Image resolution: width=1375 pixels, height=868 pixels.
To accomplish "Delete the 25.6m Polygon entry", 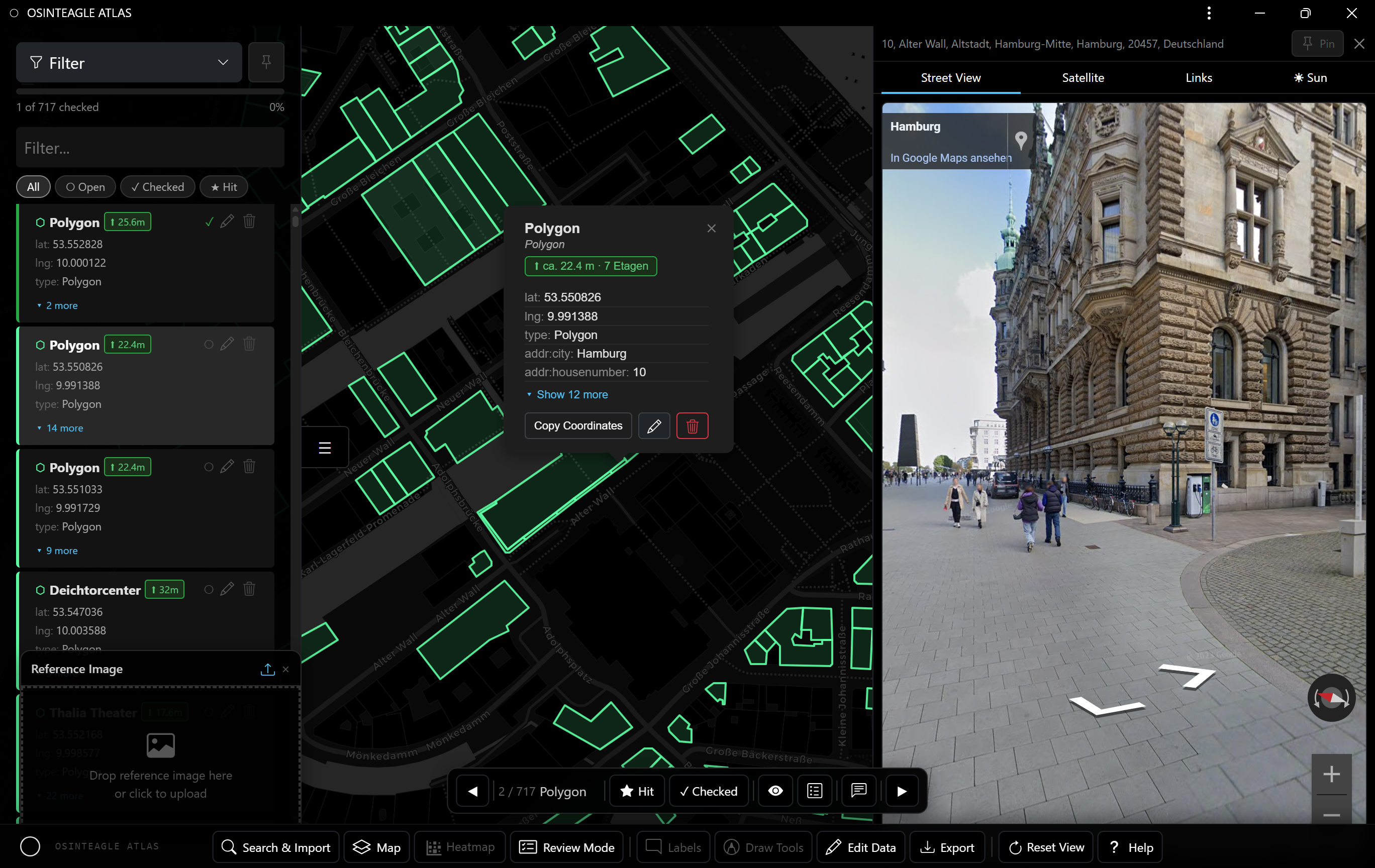I will pyautogui.click(x=250, y=222).
